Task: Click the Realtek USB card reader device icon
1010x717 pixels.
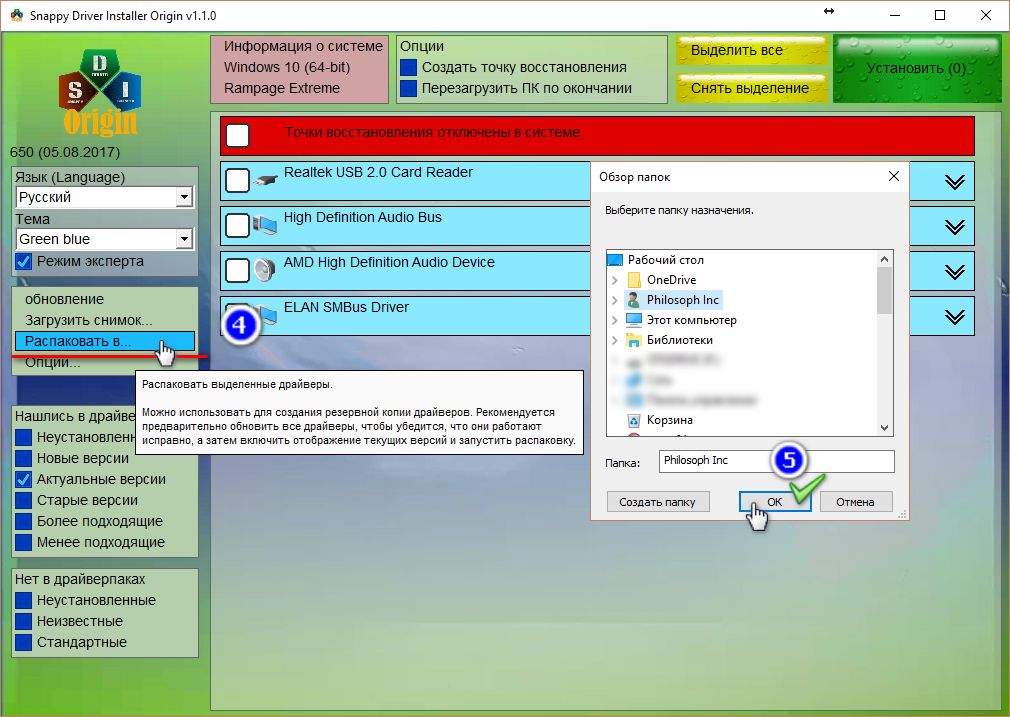Action: [265, 181]
